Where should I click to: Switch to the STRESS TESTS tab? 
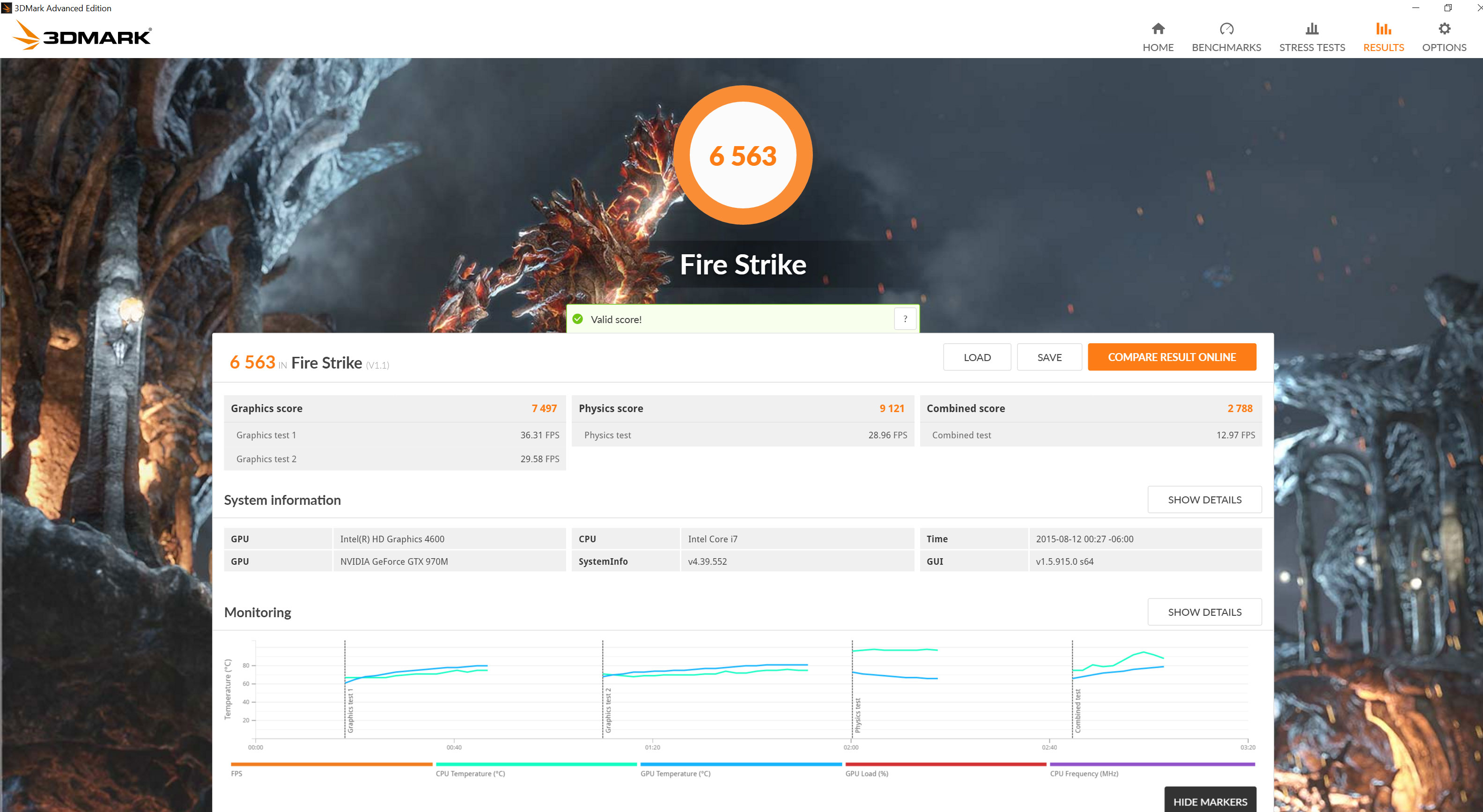(1312, 37)
